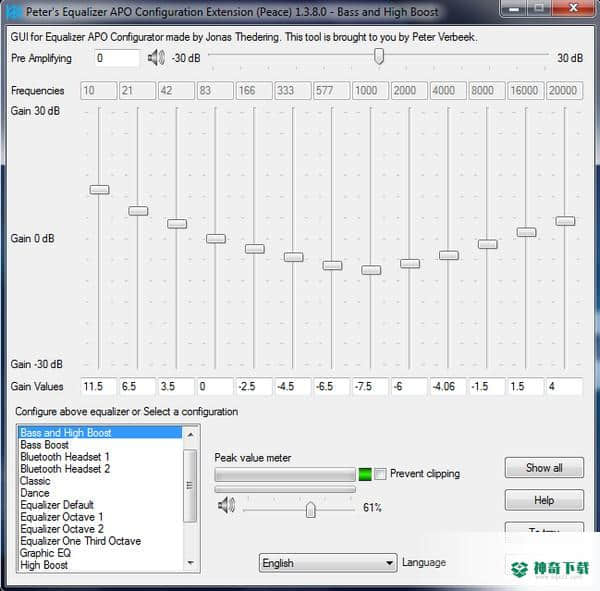Click the configuration list scrollbar thumb
Viewport: 600px width, 591px height.
pyautogui.click(x=190, y=485)
